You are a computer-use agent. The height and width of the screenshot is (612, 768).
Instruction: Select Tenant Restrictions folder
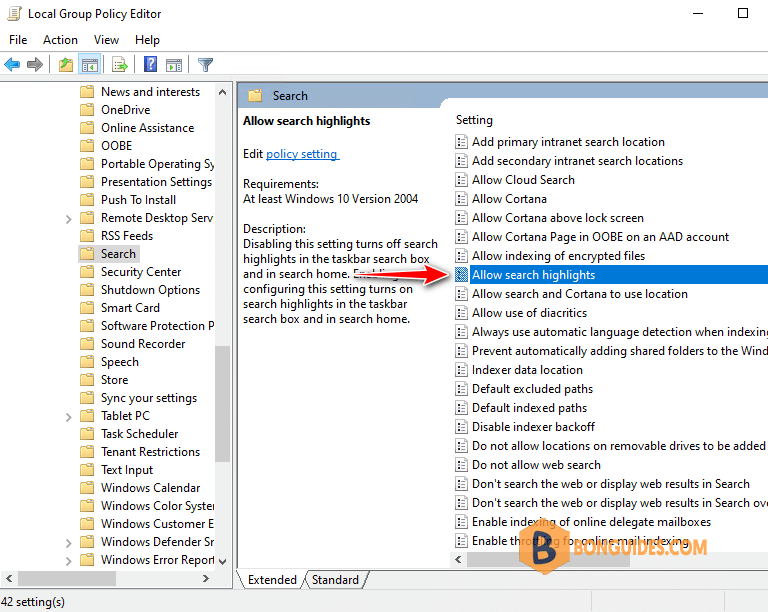point(150,452)
